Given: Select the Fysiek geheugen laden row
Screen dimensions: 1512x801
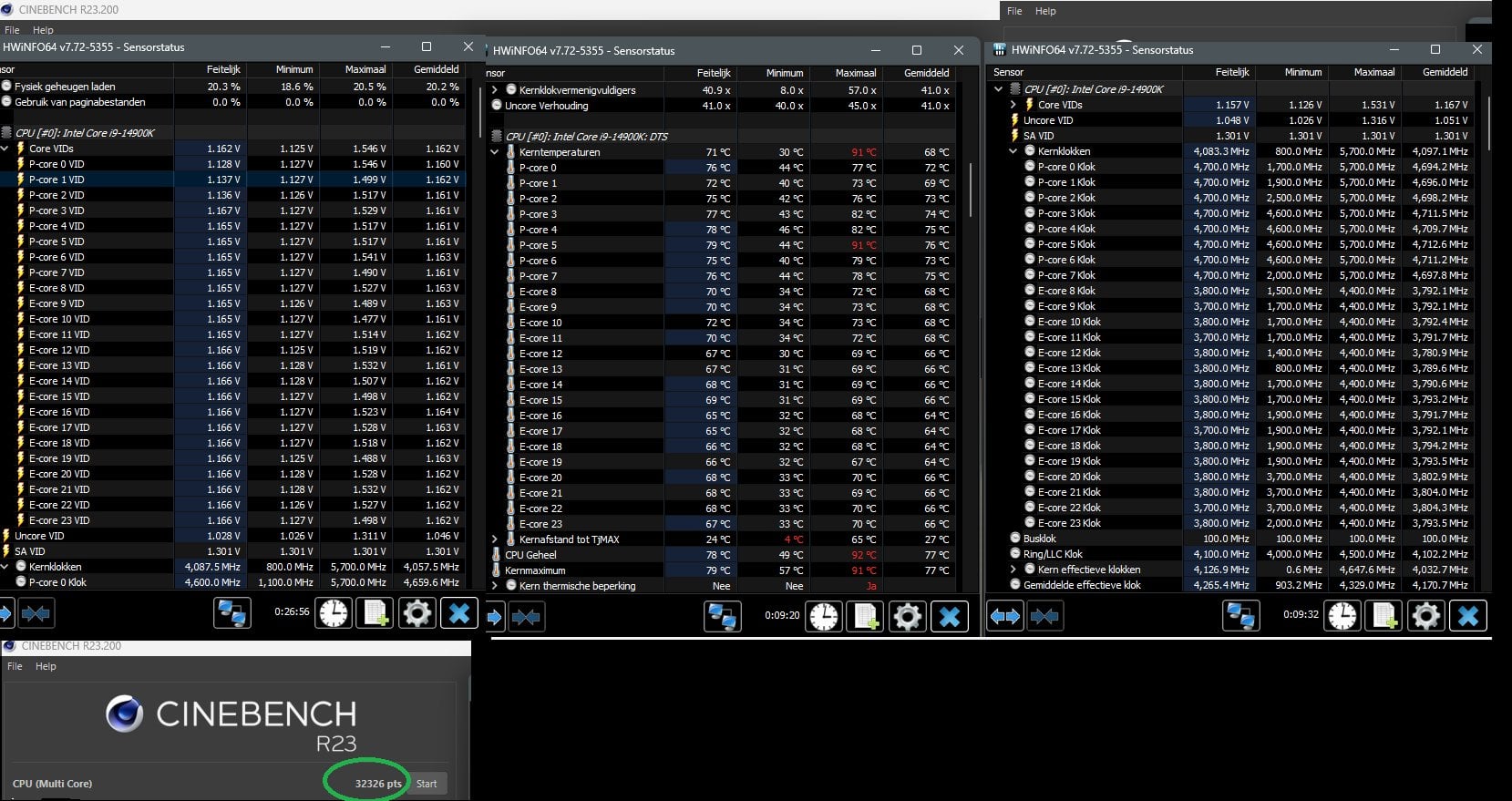Looking at the screenshot, I should 232,87.
